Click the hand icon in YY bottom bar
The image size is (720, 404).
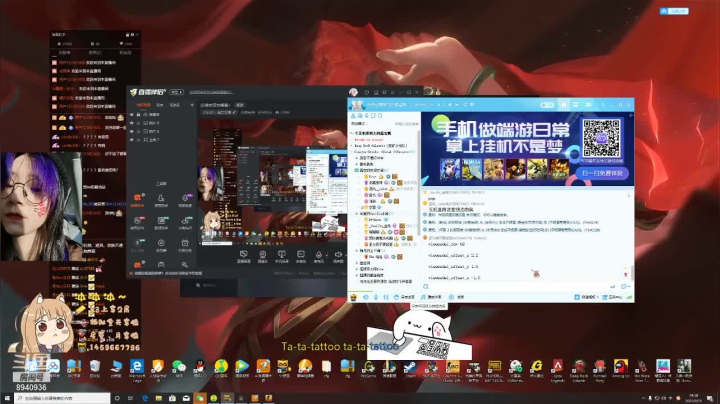pos(396,297)
